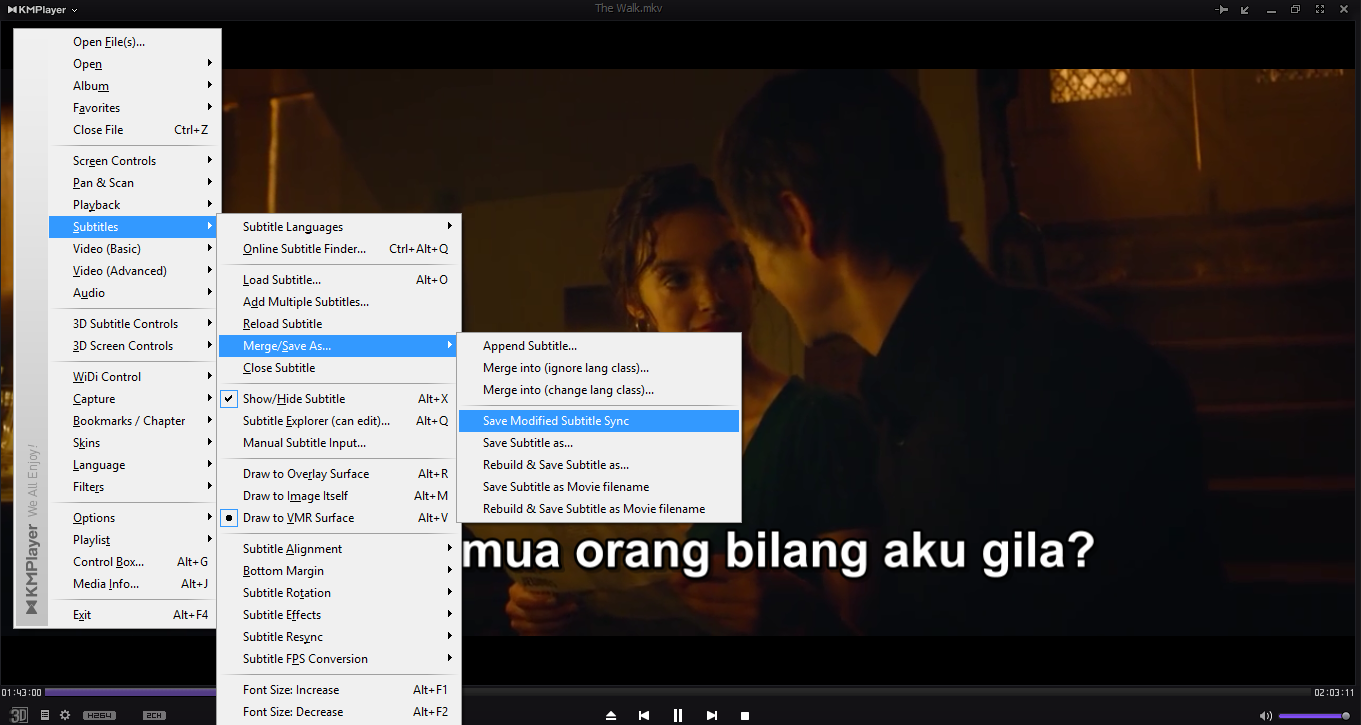Open the playlist editor icon
Screen dimensions: 1361x725
45,715
